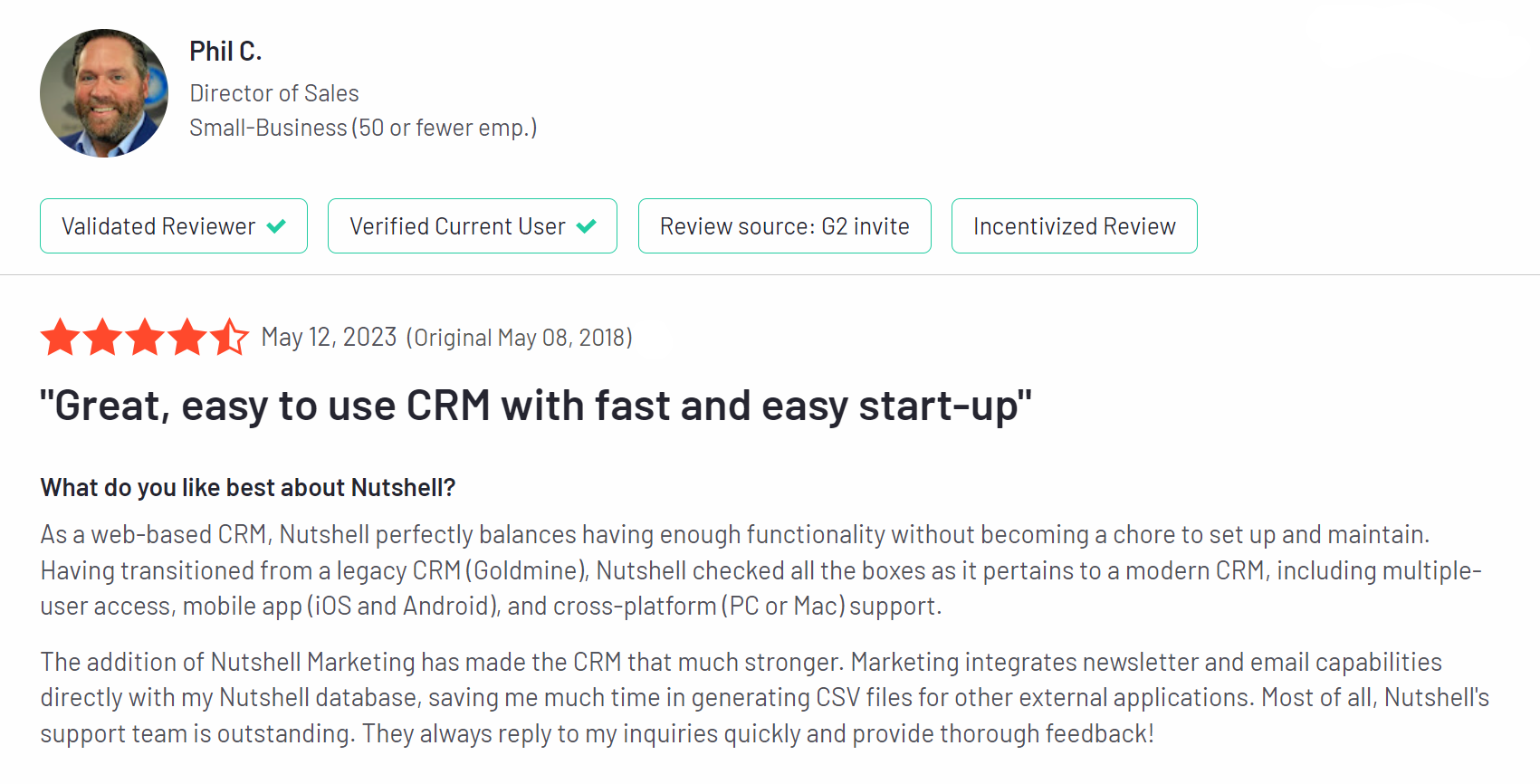Click the Verified Current User checkmark icon

tap(587, 226)
